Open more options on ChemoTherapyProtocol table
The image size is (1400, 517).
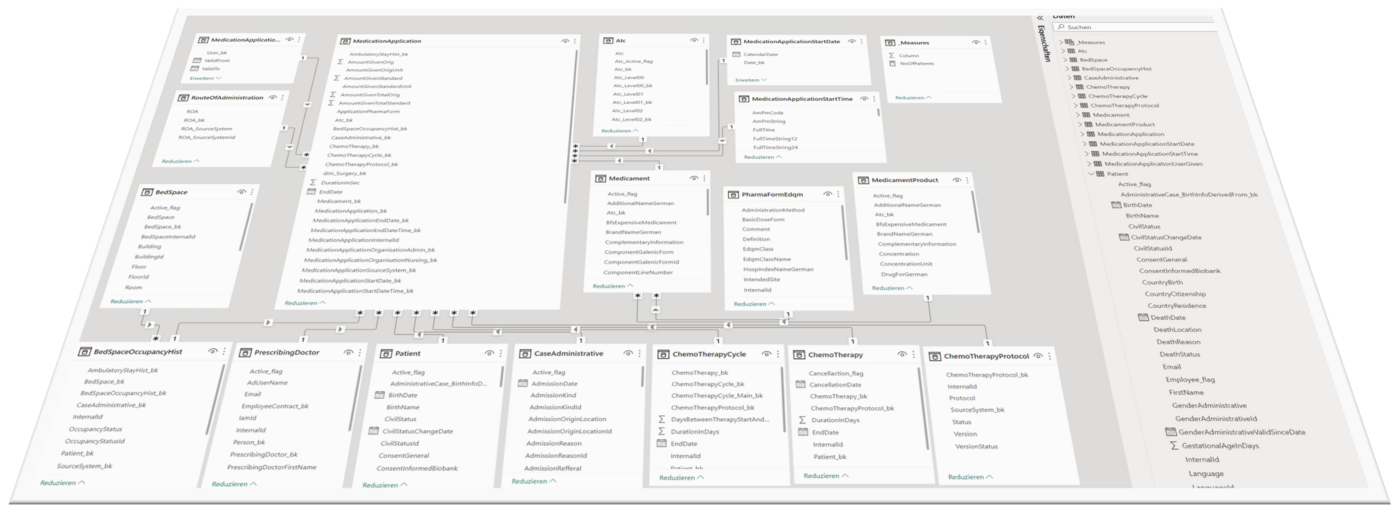[x=1051, y=355]
